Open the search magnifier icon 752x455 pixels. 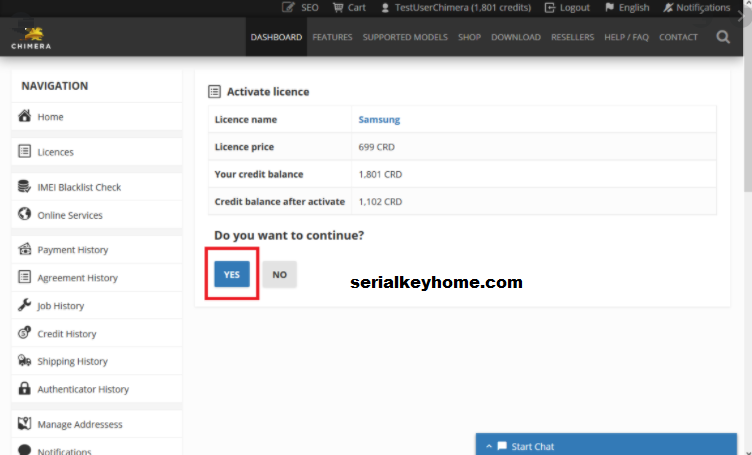point(723,37)
